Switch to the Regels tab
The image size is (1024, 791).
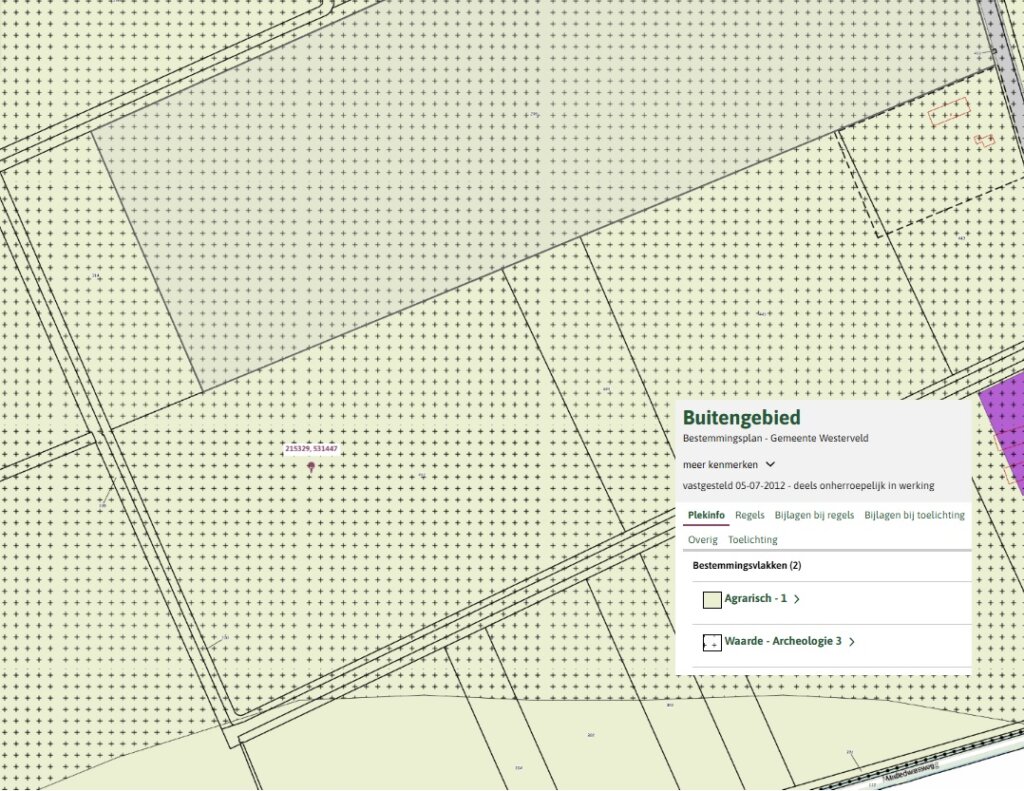750,515
